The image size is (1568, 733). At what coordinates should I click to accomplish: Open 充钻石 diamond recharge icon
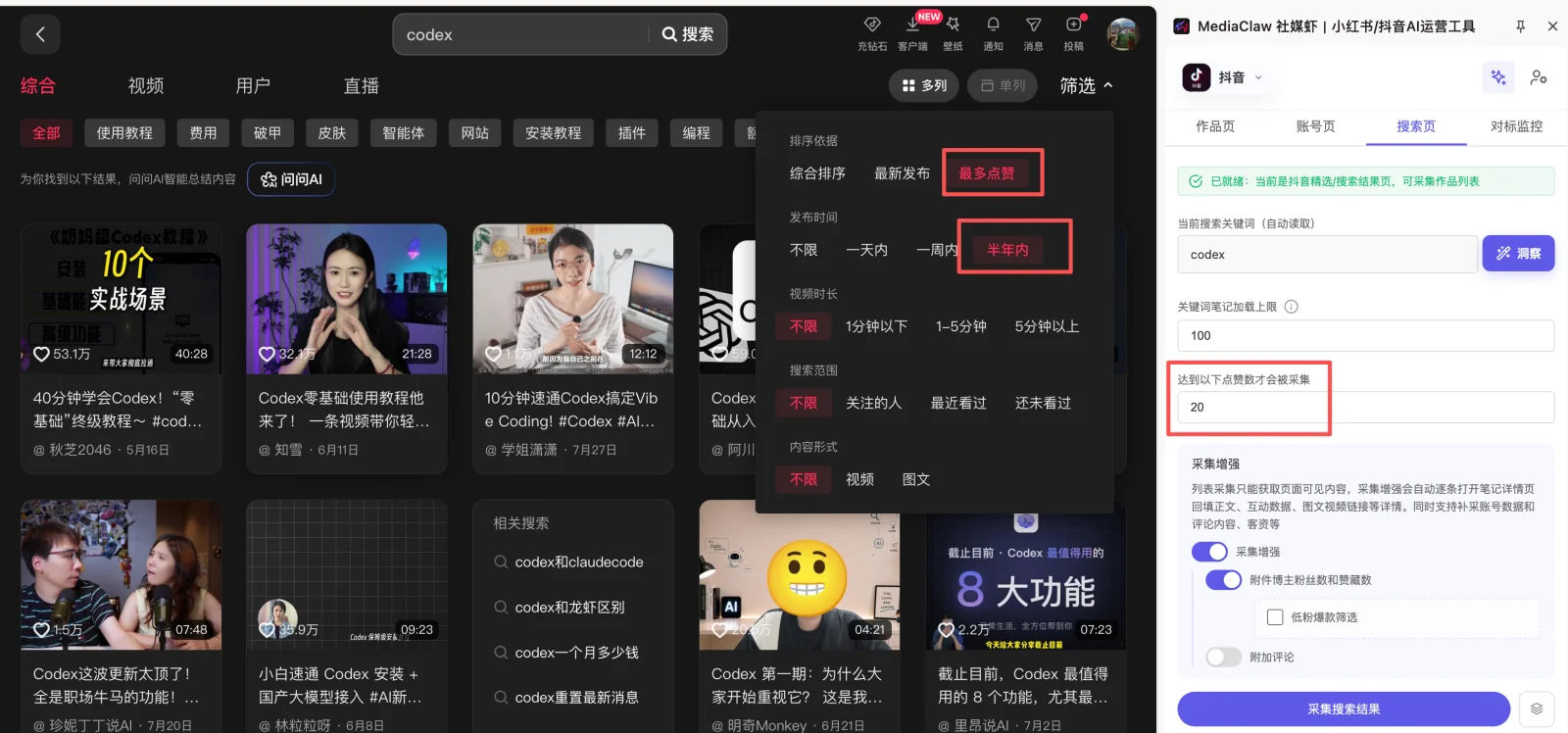[872, 24]
